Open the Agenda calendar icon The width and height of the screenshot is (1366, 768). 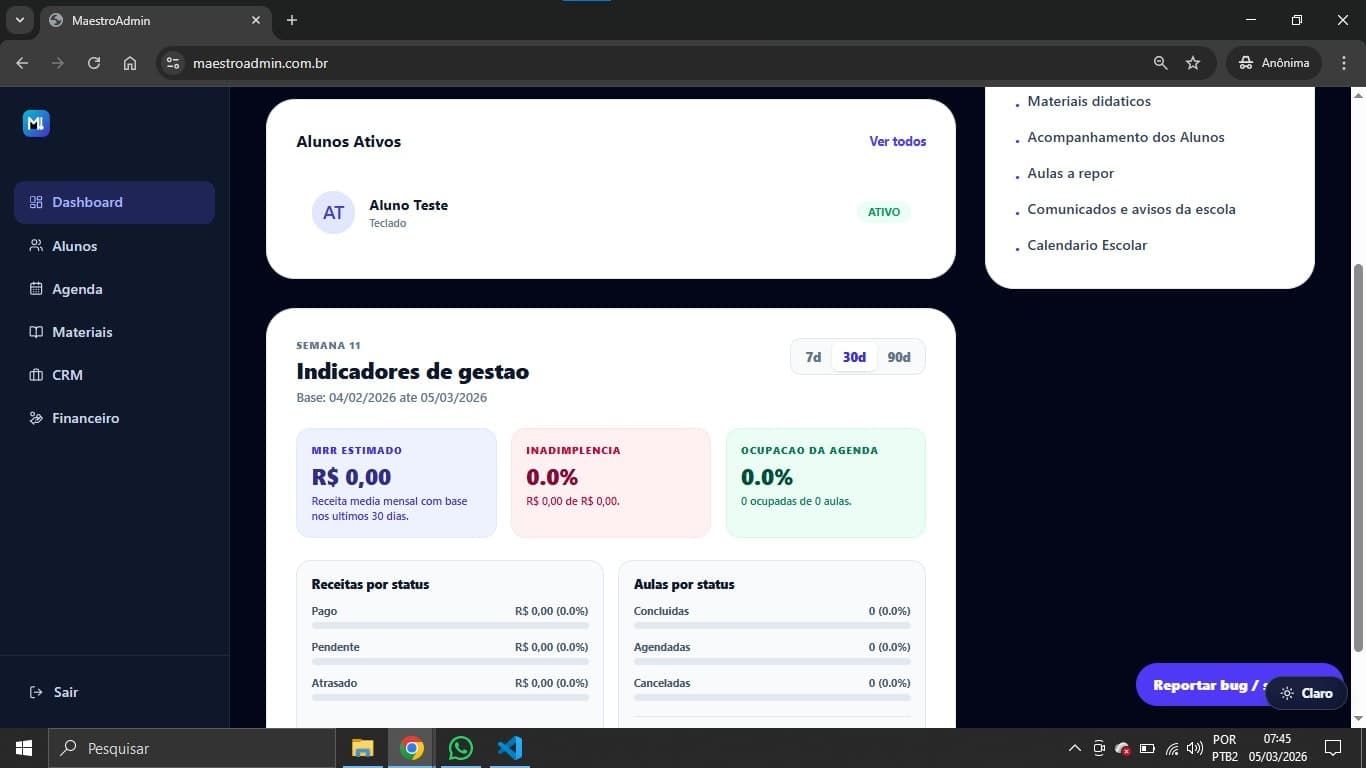tap(34, 288)
